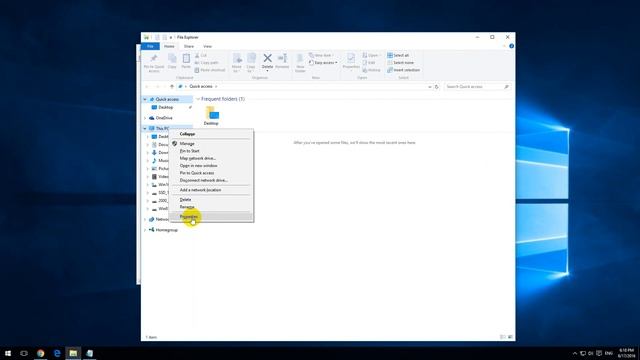Collapse the Frequent folders group
The width and height of the screenshot is (640, 360).
click(198, 99)
